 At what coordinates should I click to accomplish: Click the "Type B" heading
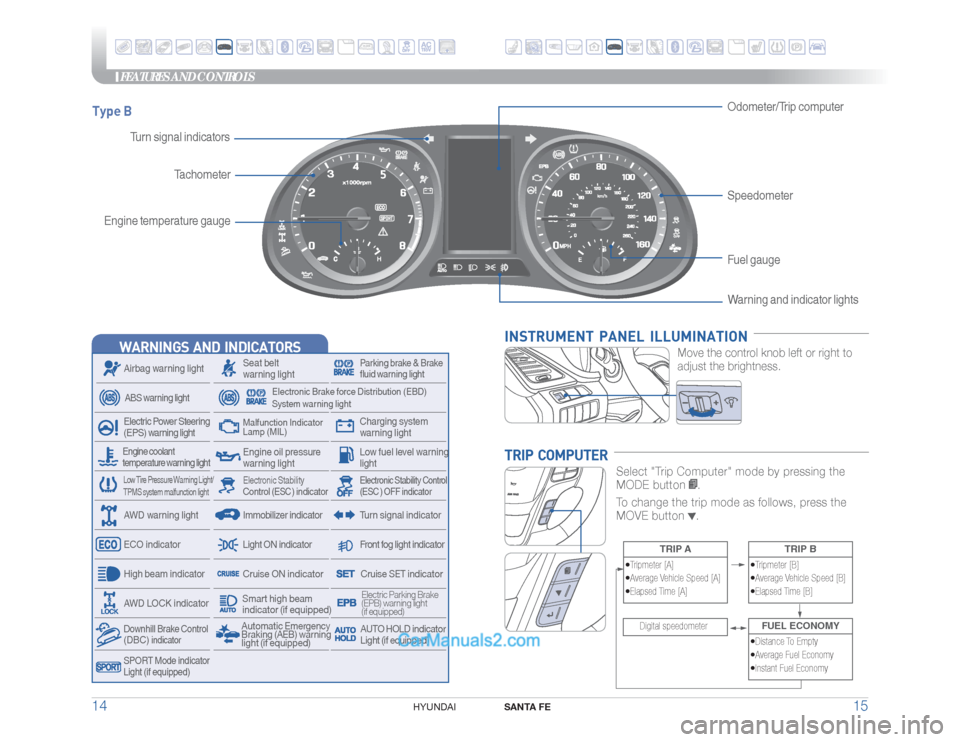[x=112, y=111]
